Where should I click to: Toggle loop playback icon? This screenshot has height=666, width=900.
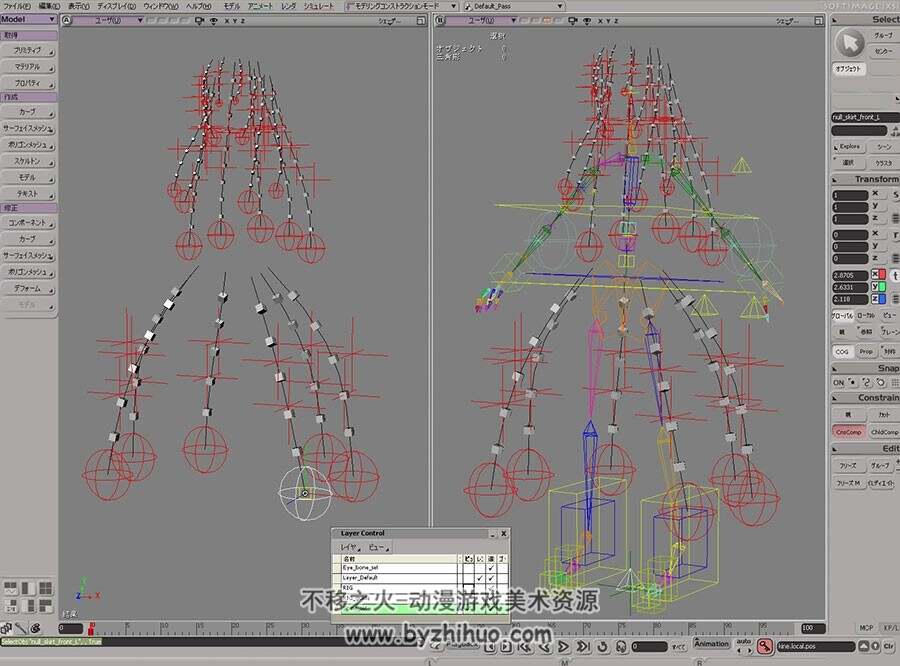[602, 647]
